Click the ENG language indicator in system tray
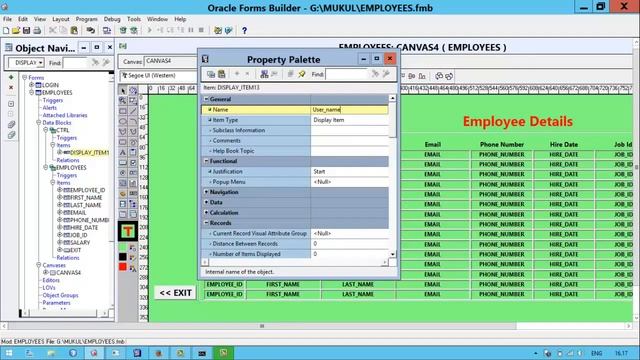The height and width of the screenshot is (360, 640). [x=596, y=353]
